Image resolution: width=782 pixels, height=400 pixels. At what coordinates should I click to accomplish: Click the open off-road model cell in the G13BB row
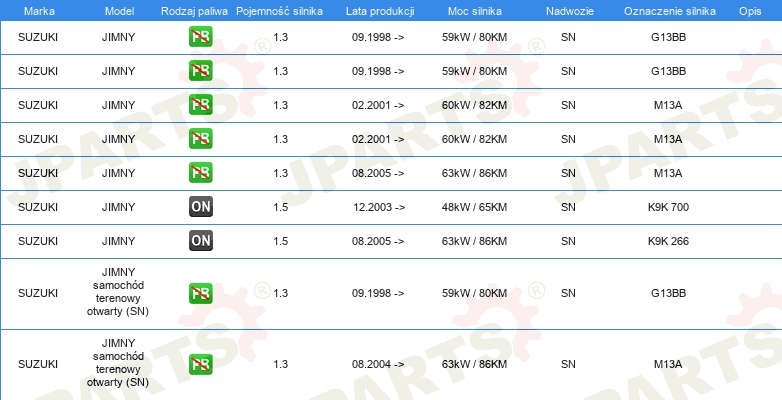point(118,292)
